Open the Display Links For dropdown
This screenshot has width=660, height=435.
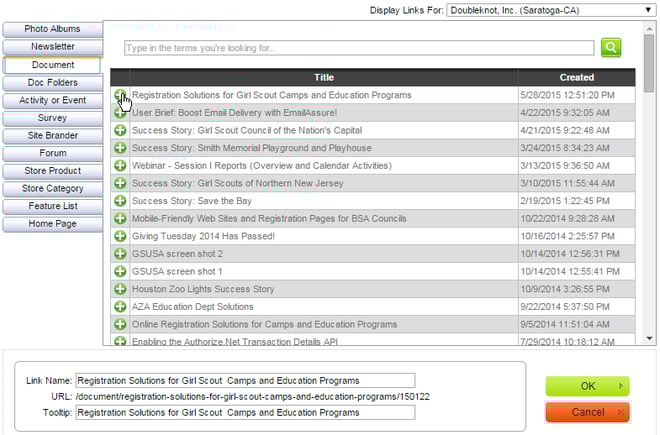[x=551, y=10]
